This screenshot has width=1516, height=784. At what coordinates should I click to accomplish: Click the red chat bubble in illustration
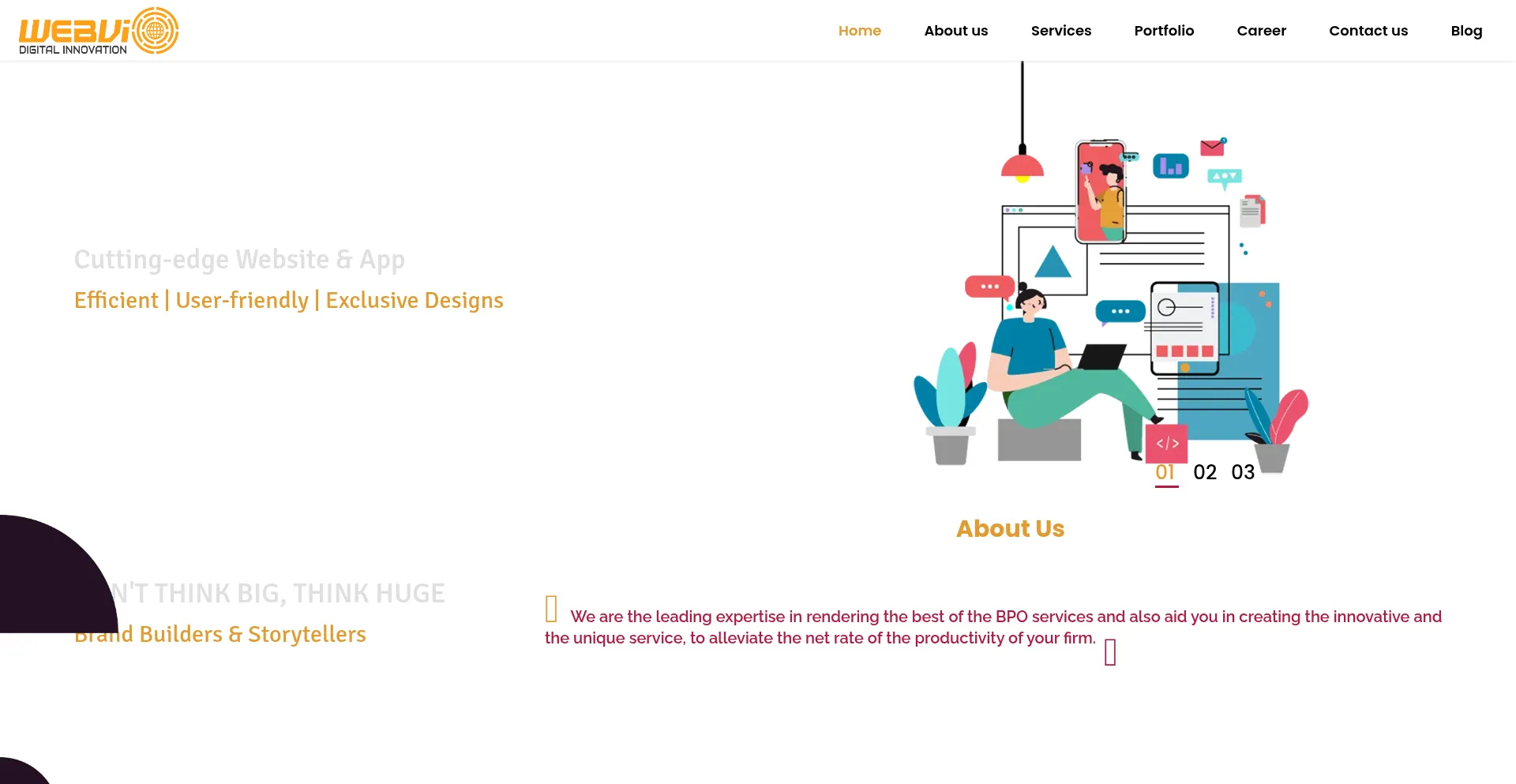pos(989,287)
